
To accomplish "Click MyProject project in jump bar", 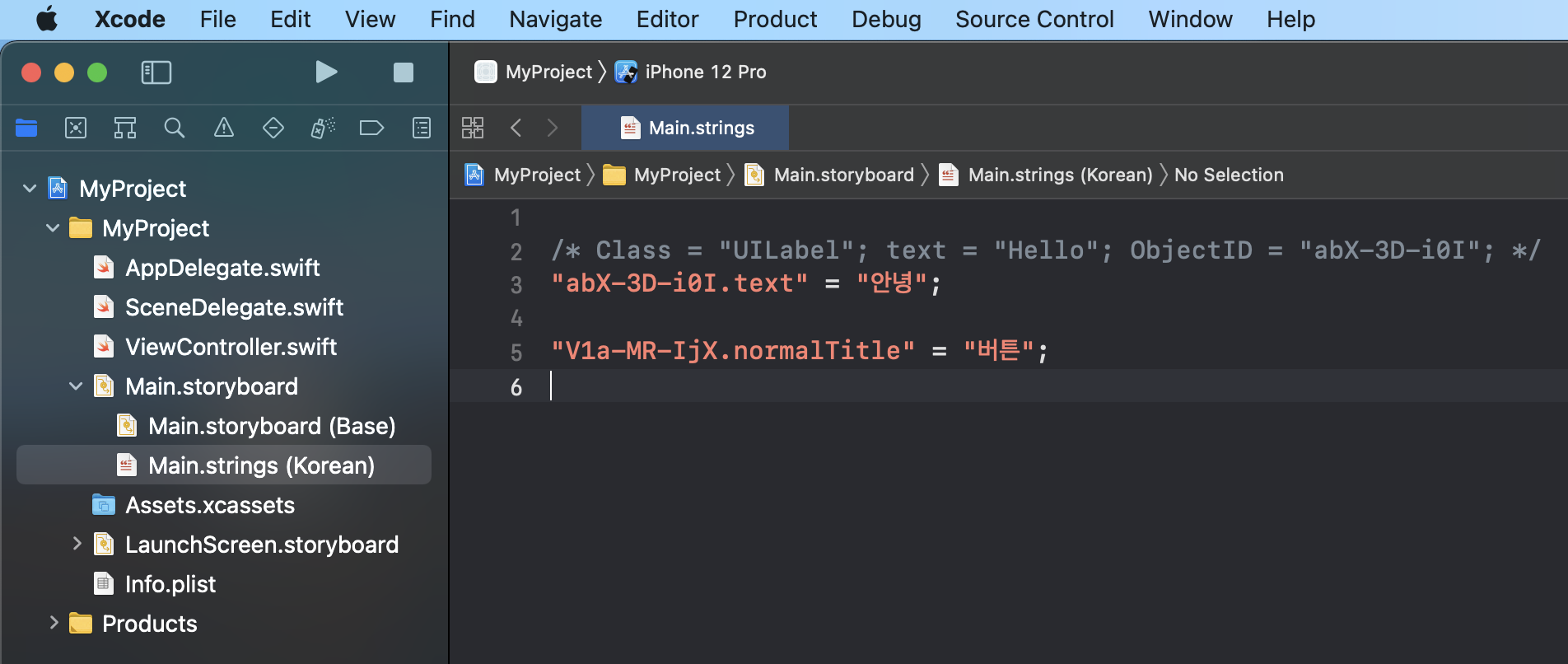I will (523, 175).
